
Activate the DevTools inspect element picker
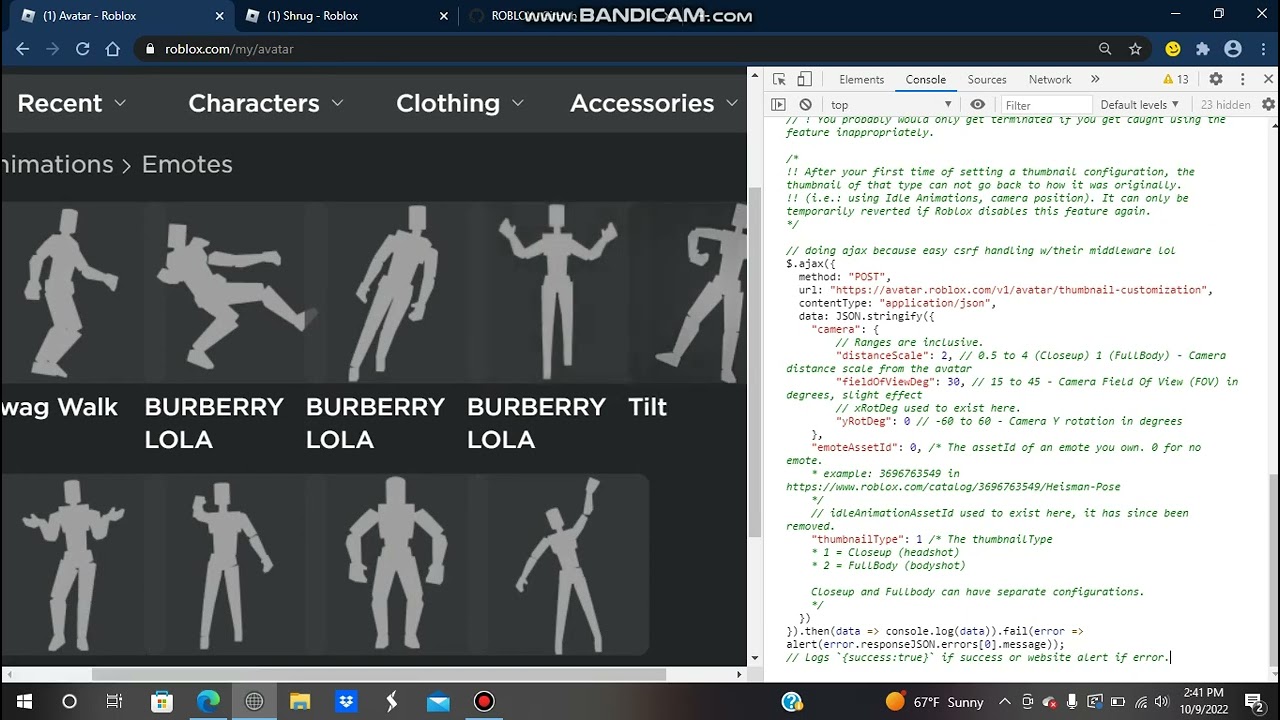click(779, 79)
